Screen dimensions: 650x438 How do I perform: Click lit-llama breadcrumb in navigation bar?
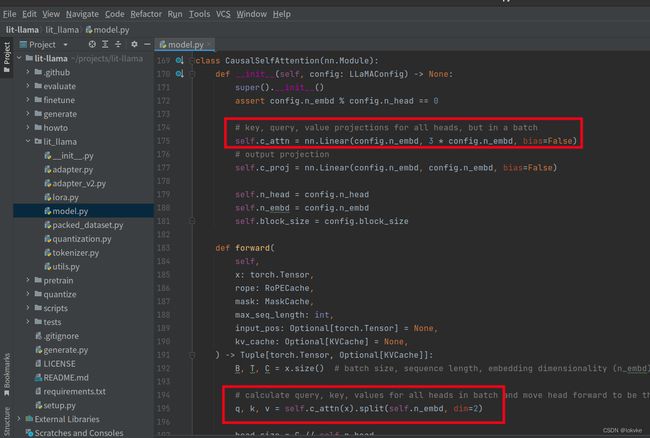point(22,30)
